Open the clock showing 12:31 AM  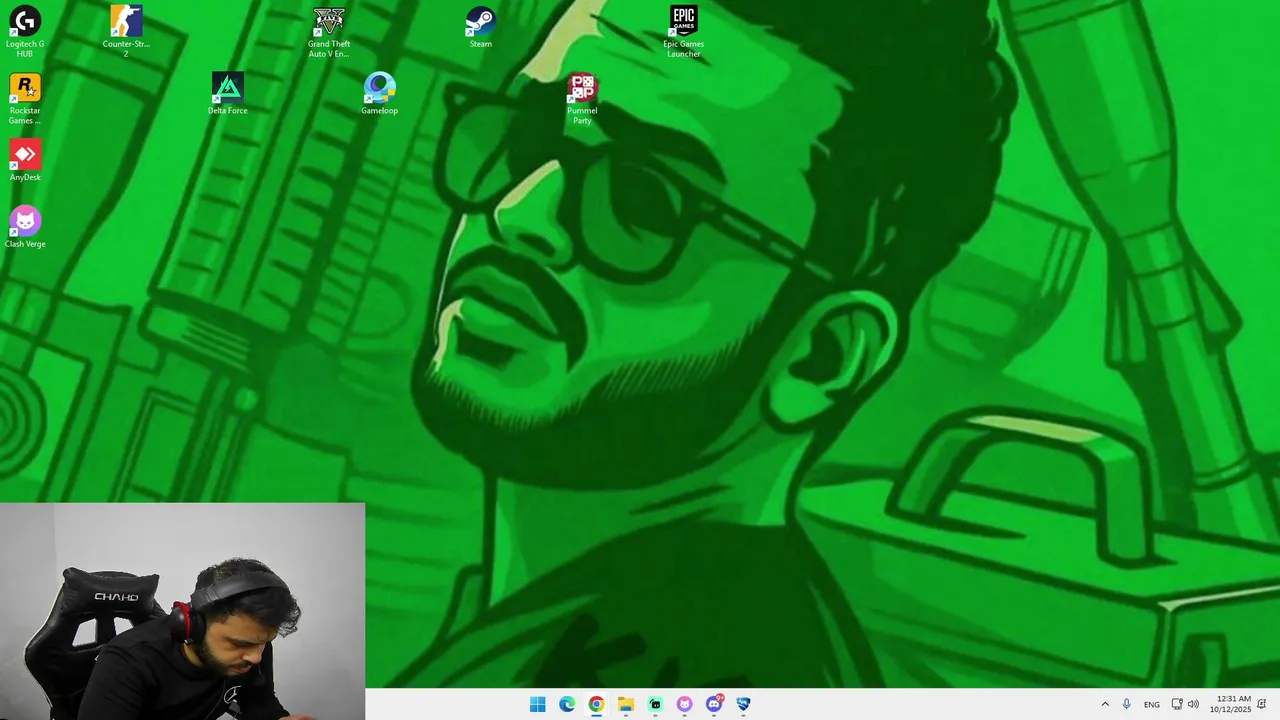[1230, 704]
